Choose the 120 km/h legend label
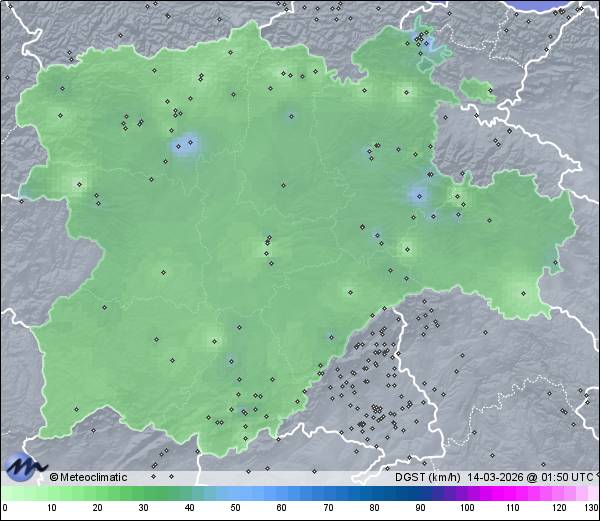The image size is (600, 521). pyautogui.click(x=559, y=509)
